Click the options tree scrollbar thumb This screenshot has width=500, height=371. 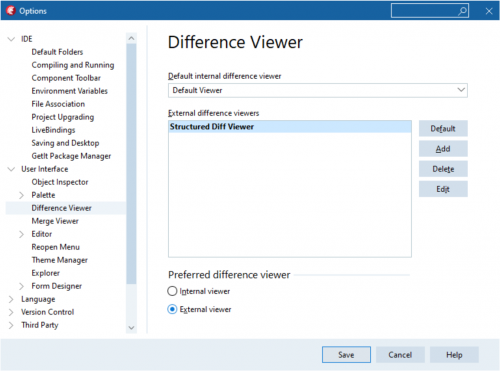[131, 164]
